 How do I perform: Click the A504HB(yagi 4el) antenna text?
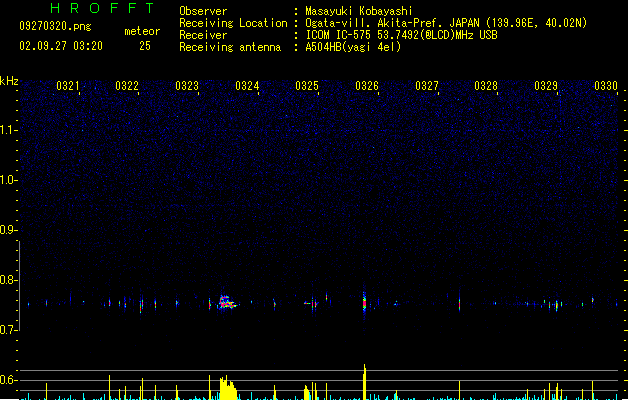click(x=353, y=47)
